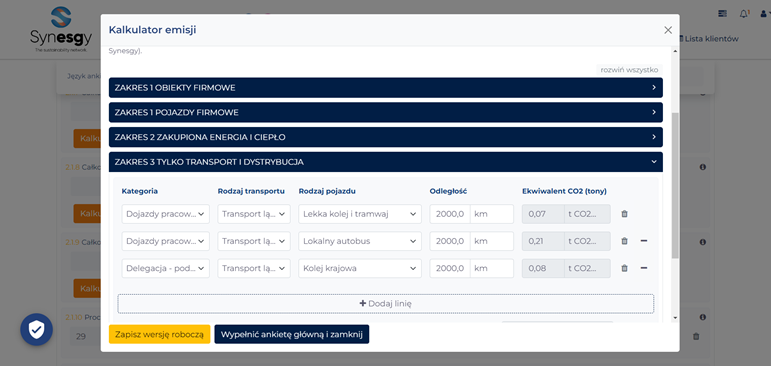Open the list view icon in header
Image resolution: width=771 pixels, height=366 pixels.
[x=722, y=14]
